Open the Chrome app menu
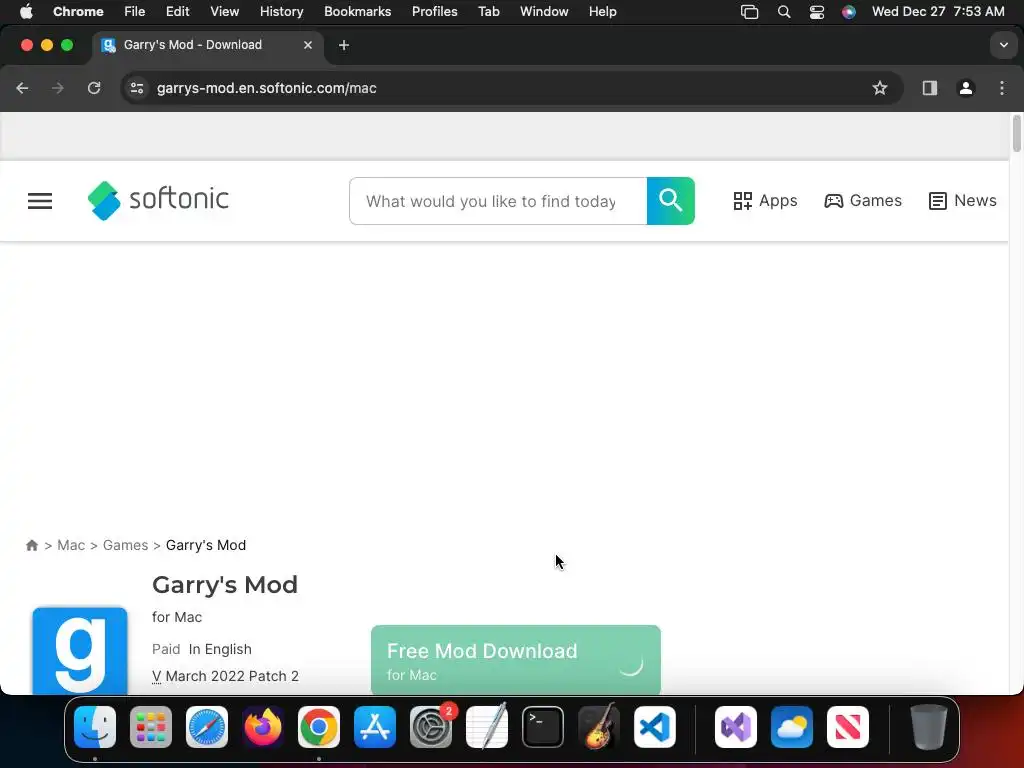The image size is (1024, 768). (78, 12)
